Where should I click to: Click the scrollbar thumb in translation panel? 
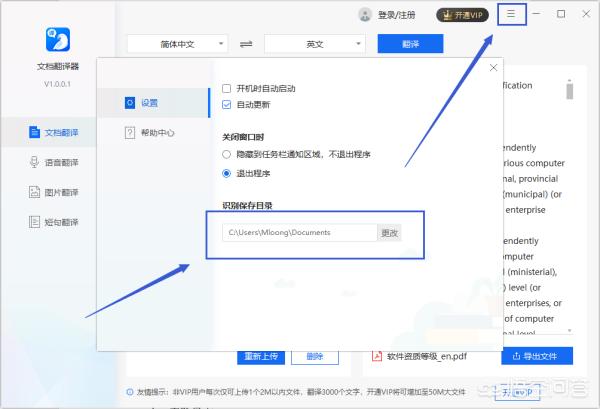(569, 91)
